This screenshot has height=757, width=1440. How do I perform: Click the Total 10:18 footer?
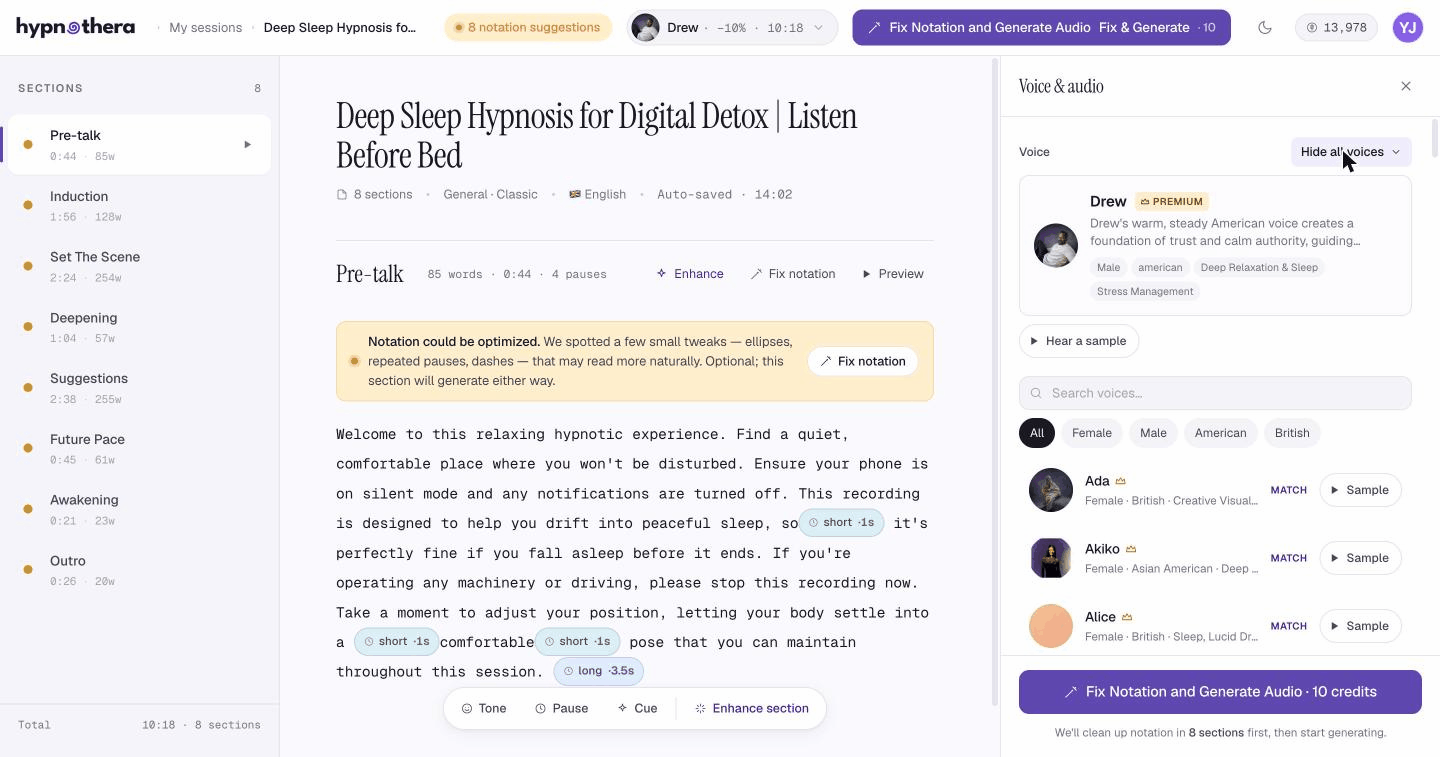pyautogui.click(x=139, y=725)
